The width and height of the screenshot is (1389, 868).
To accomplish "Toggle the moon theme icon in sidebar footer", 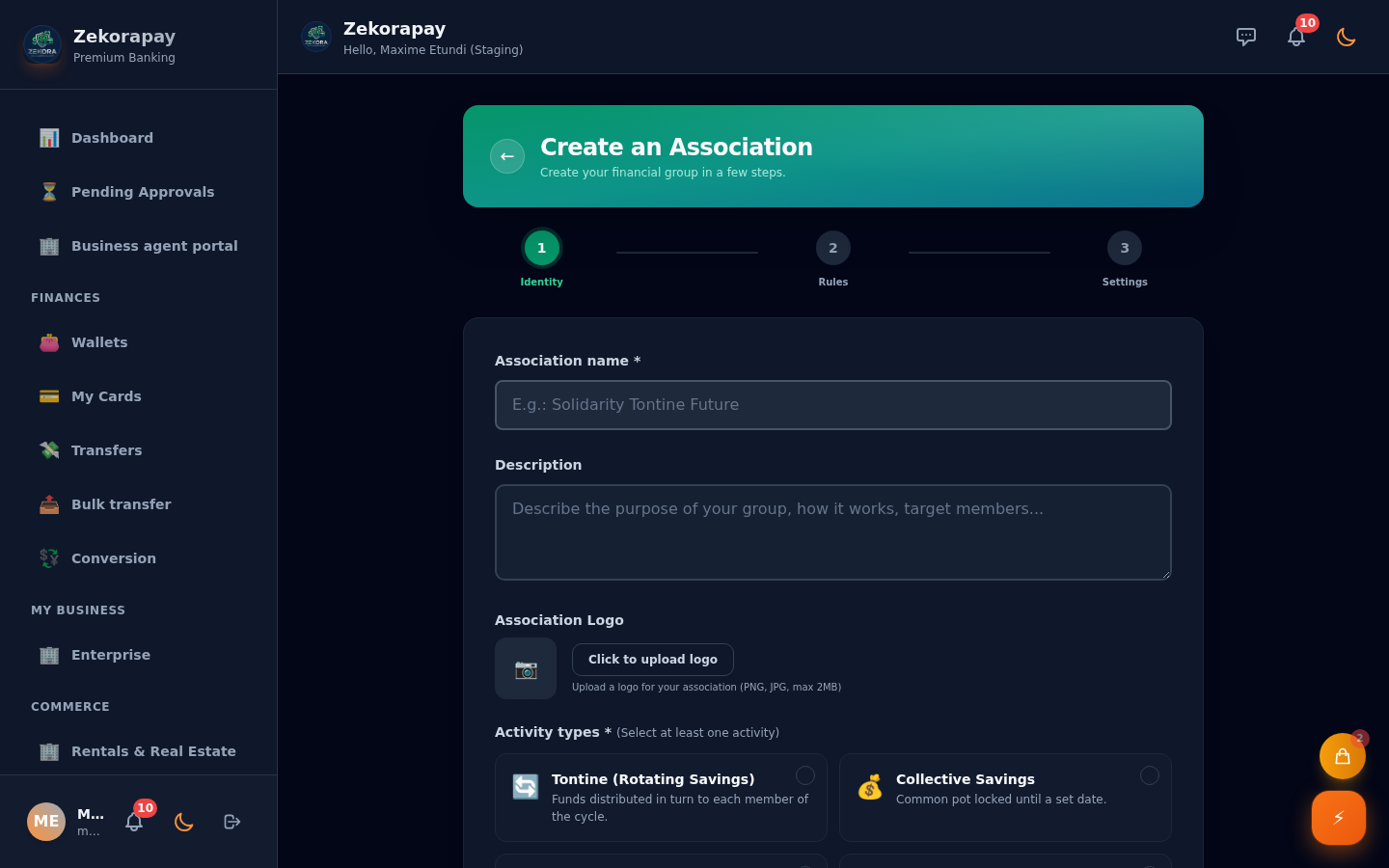I will (x=184, y=822).
